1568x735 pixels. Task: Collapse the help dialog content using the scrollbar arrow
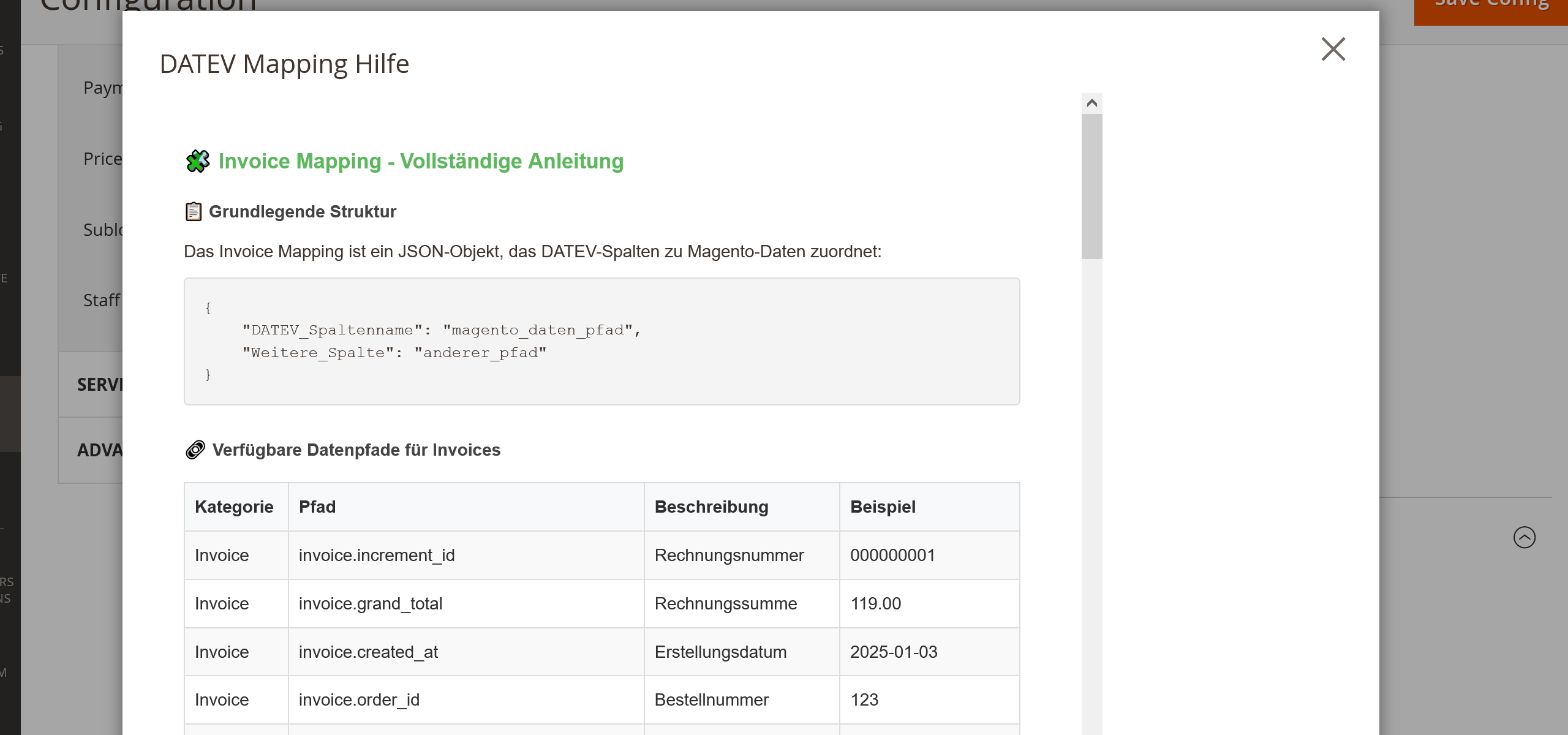pyautogui.click(x=1091, y=102)
